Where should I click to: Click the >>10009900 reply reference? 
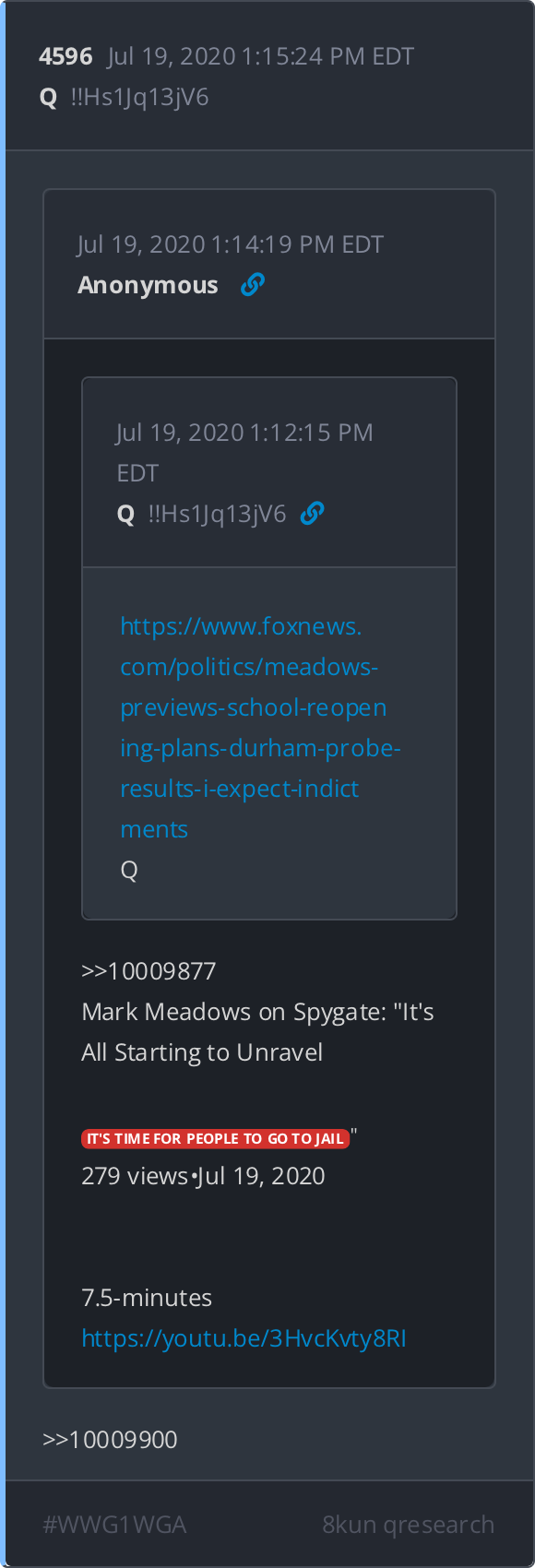110,1440
